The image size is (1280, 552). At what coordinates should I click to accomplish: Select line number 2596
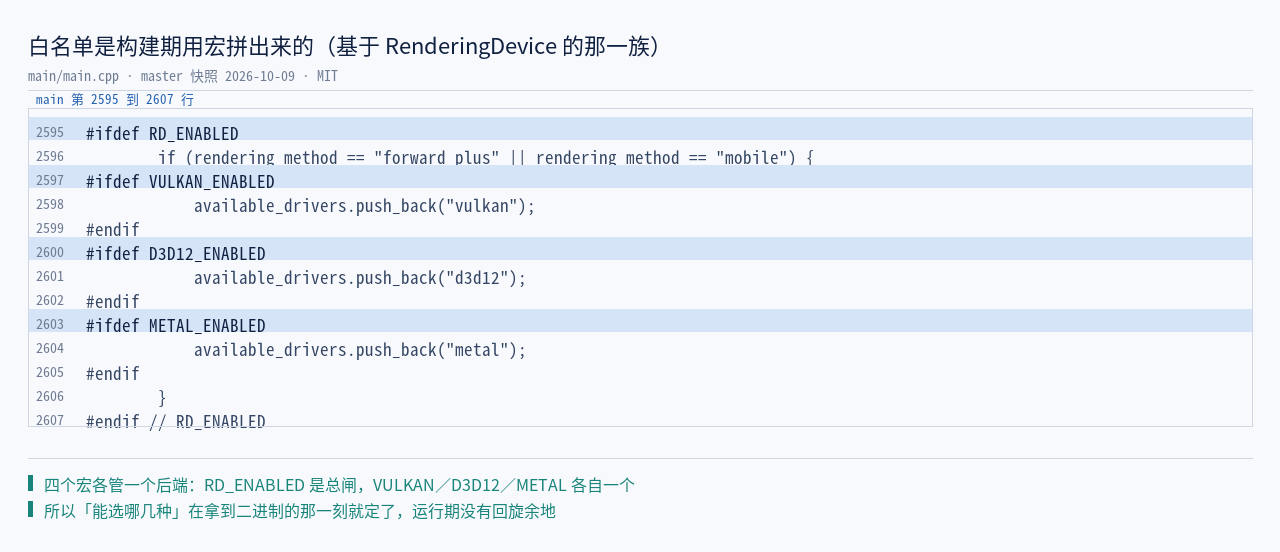[x=50, y=157]
